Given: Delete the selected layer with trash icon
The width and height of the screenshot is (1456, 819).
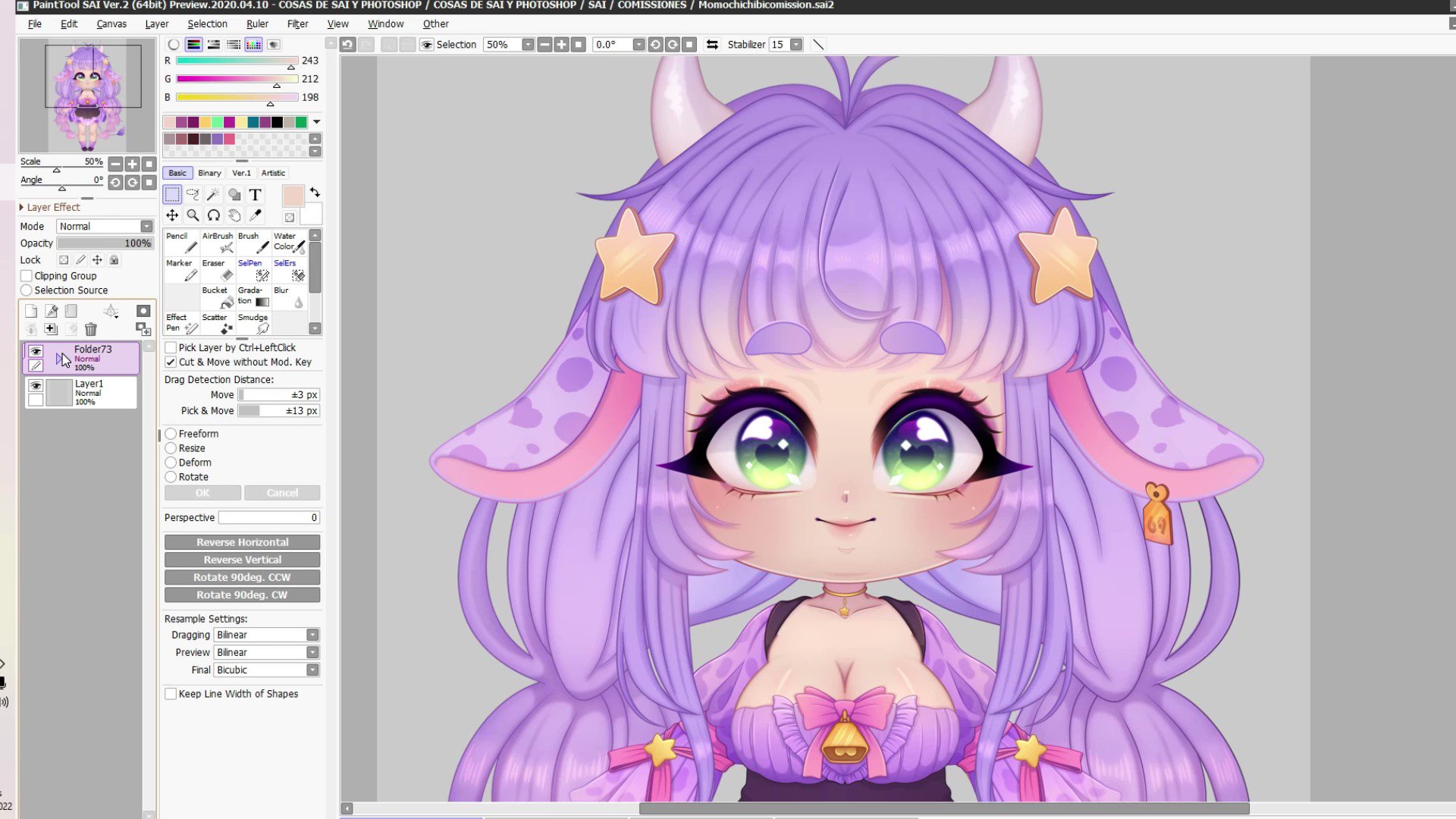Looking at the screenshot, I should point(91,329).
